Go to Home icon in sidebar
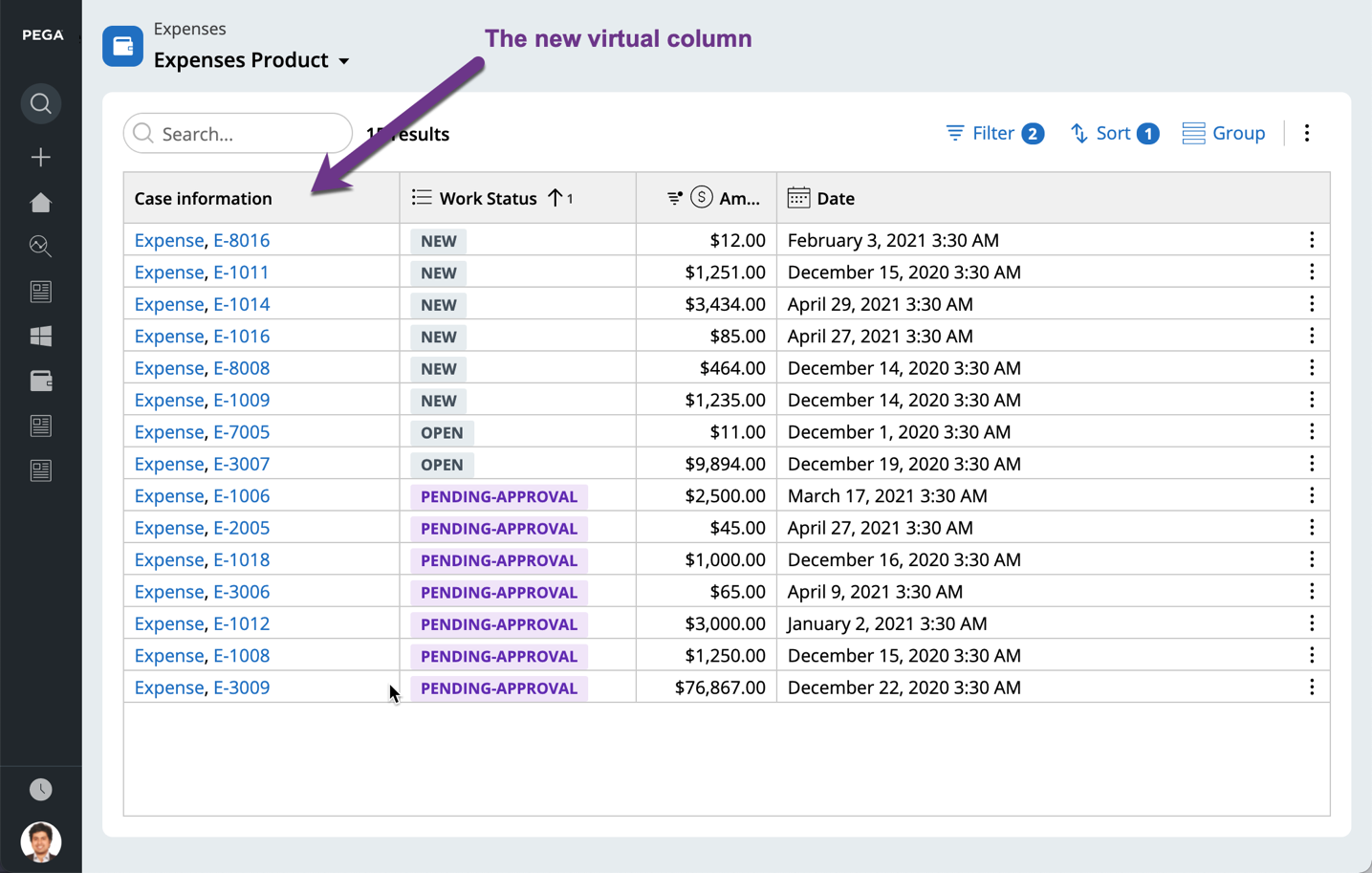This screenshot has height=873, width=1372. pyautogui.click(x=40, y=202)
